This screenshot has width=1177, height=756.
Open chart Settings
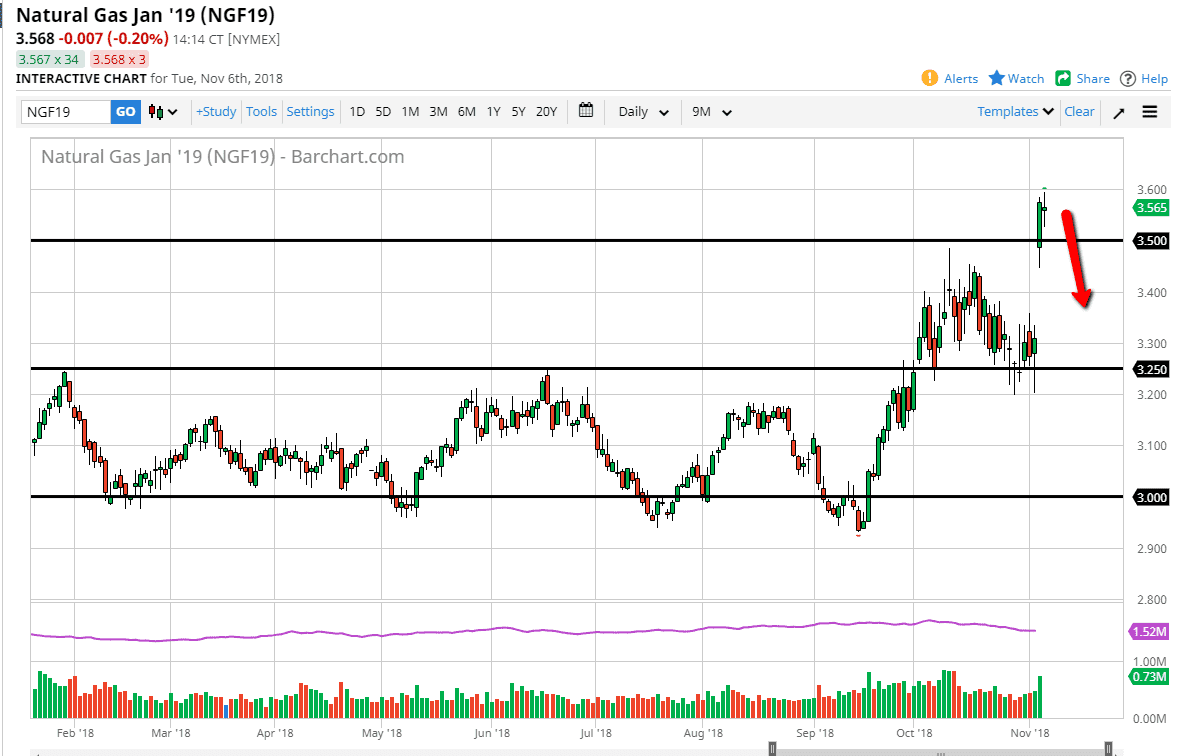coord(310,111)
